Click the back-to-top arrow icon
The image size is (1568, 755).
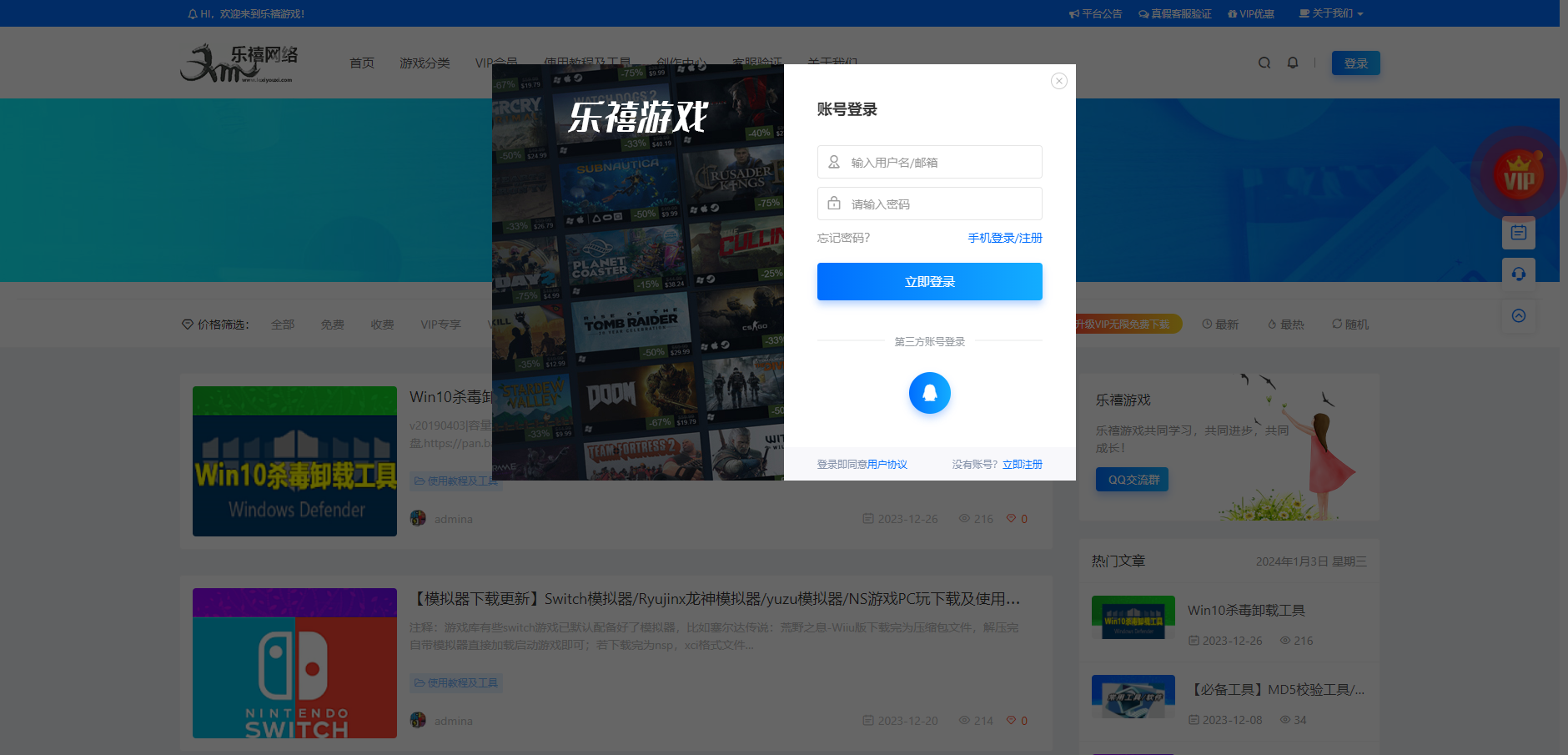1518,315
